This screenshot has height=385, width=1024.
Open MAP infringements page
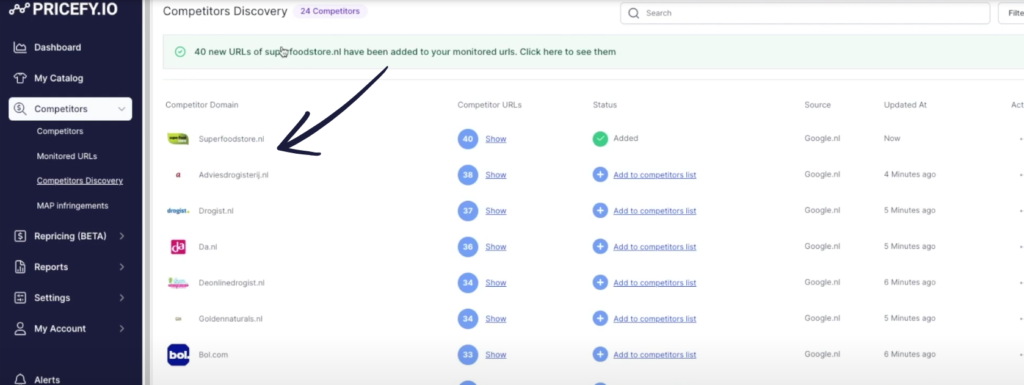click(72, 206)
